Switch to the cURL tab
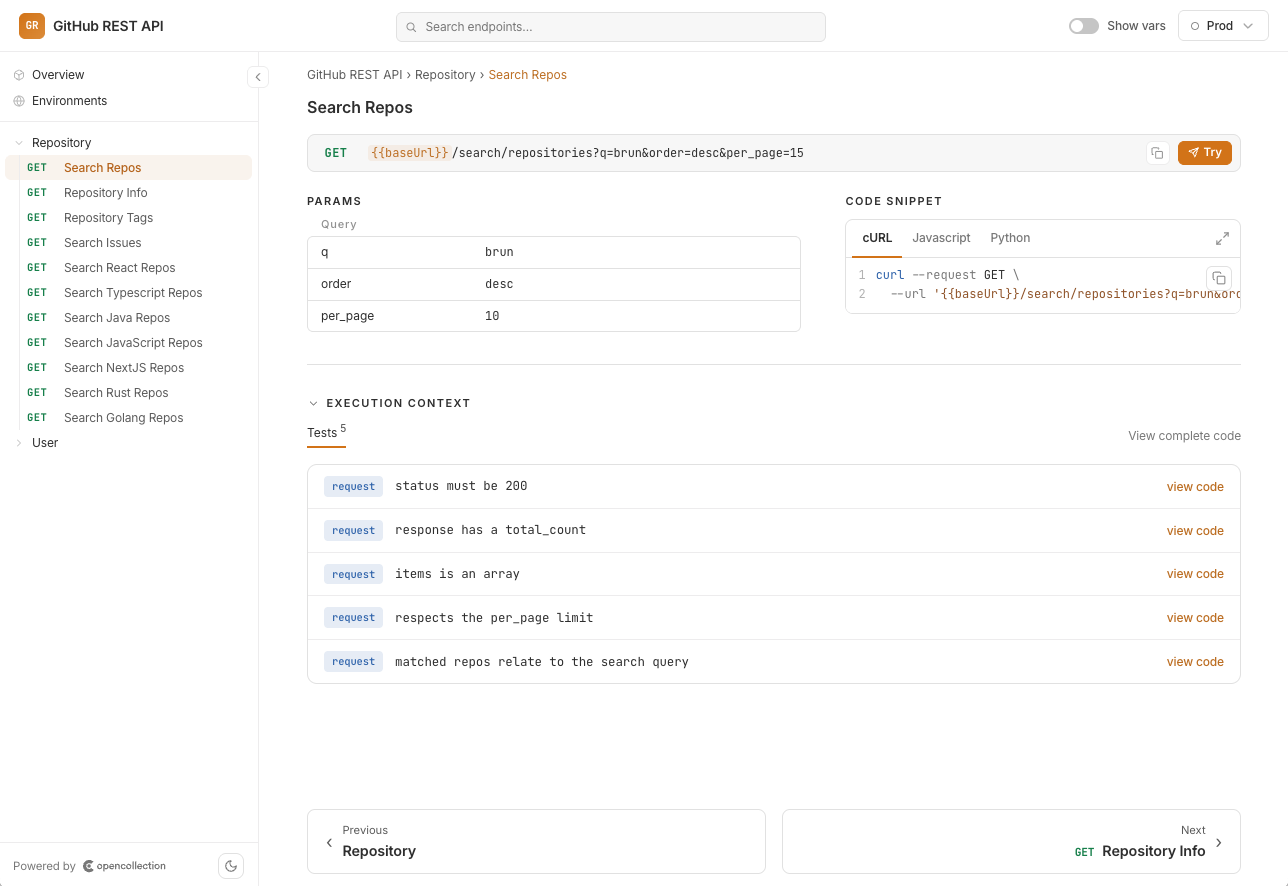This screenshot has height=886, width=1288. coord(877,238)
